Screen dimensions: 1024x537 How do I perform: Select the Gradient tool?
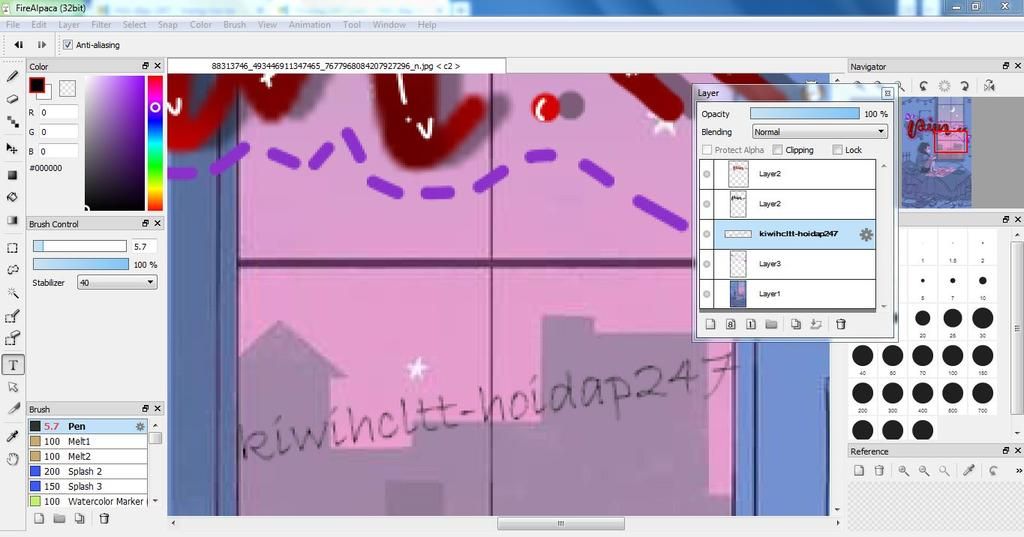12,220
